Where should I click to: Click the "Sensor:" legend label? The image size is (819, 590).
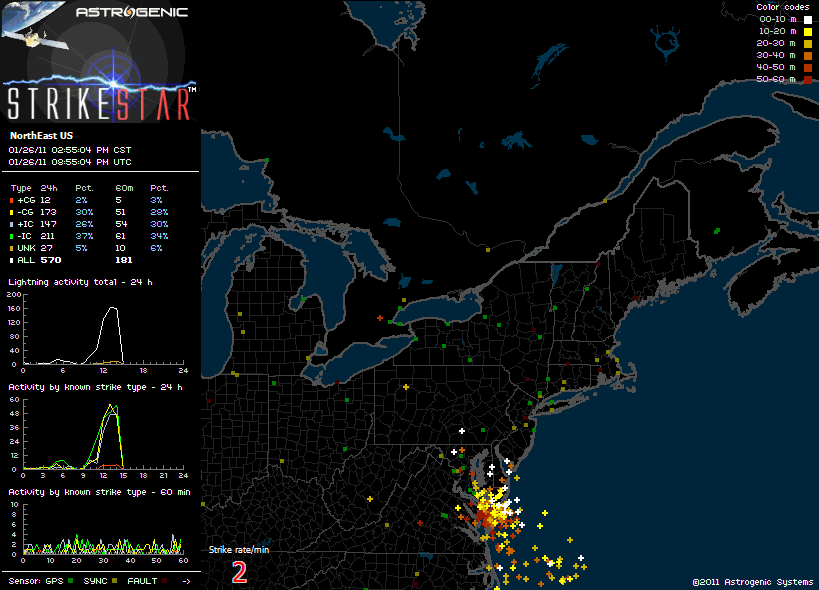coord(25,581)
